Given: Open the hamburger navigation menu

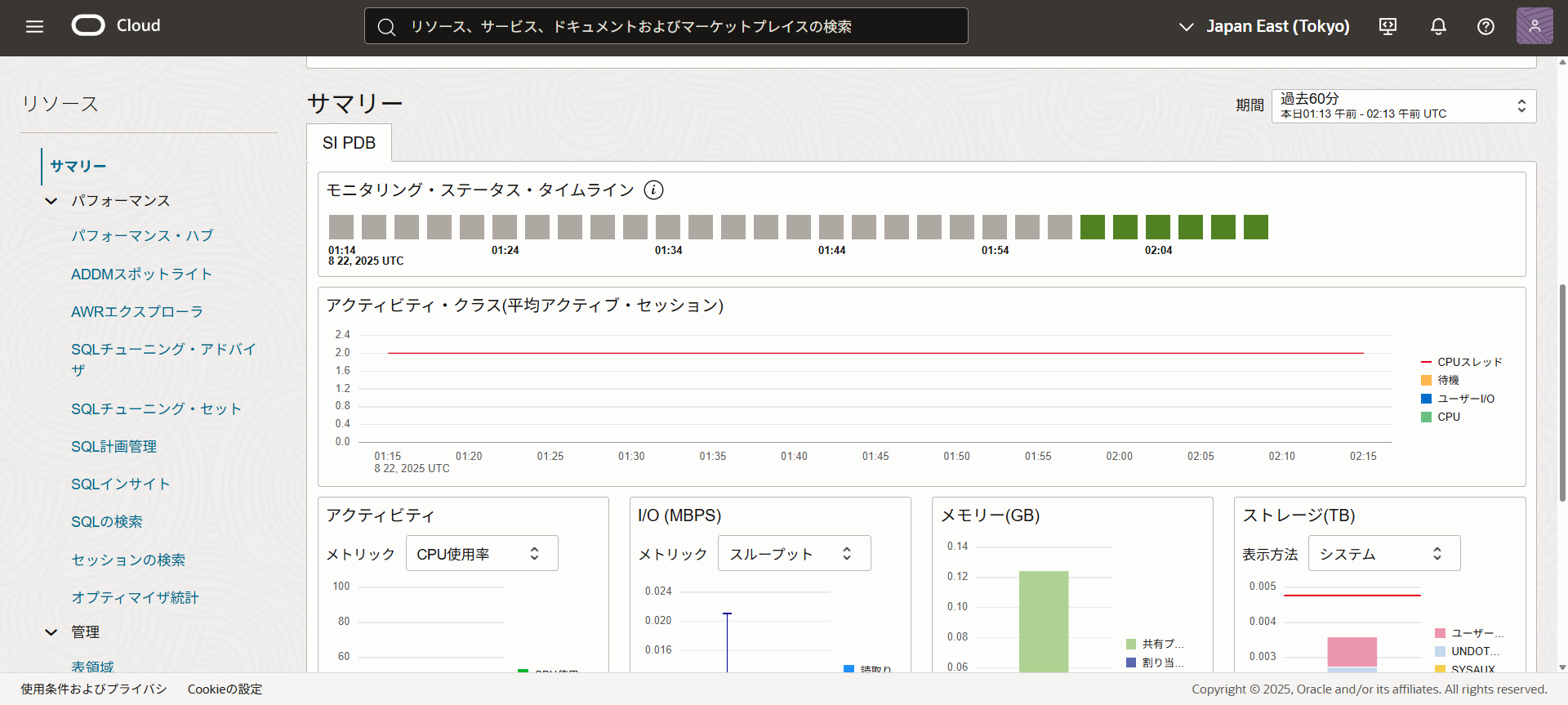Looking at the screenshot, I should pyautogui.click(x=34, y=26).
